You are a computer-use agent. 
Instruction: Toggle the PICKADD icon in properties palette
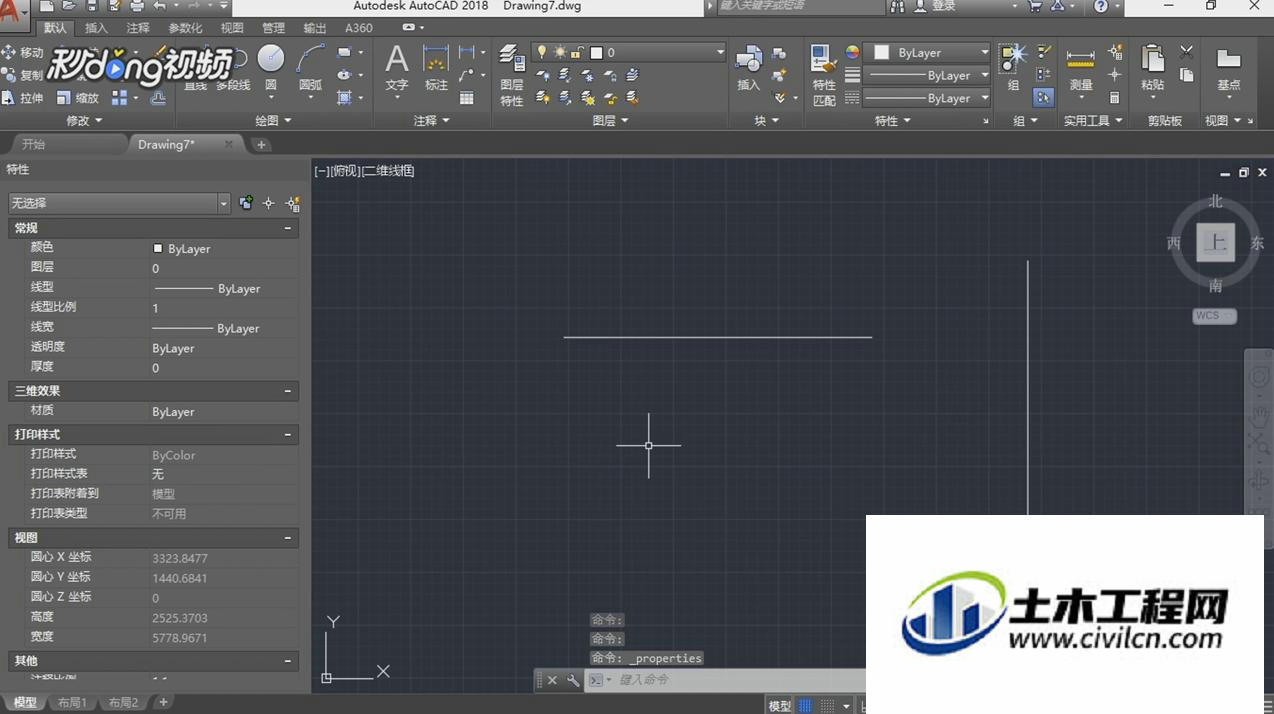[246, 203]
